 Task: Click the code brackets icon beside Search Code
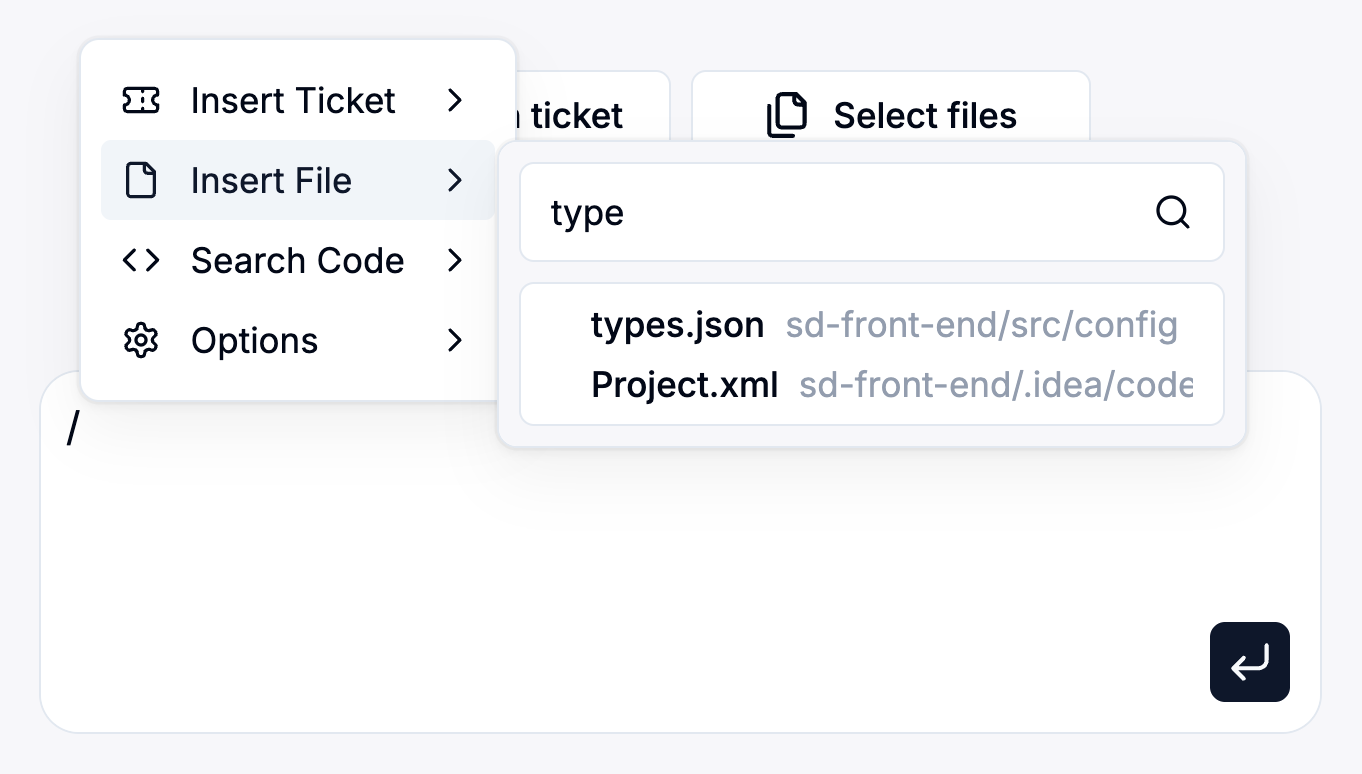pyautogui.click(x=141, y=260)
